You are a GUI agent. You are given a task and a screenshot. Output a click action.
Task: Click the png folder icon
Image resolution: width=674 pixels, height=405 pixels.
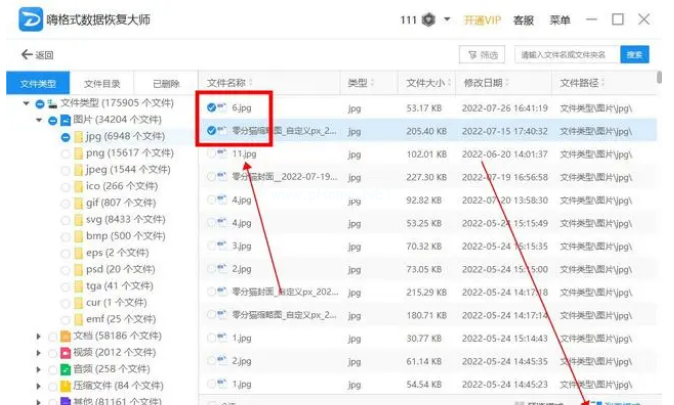[x=78, y=153]
